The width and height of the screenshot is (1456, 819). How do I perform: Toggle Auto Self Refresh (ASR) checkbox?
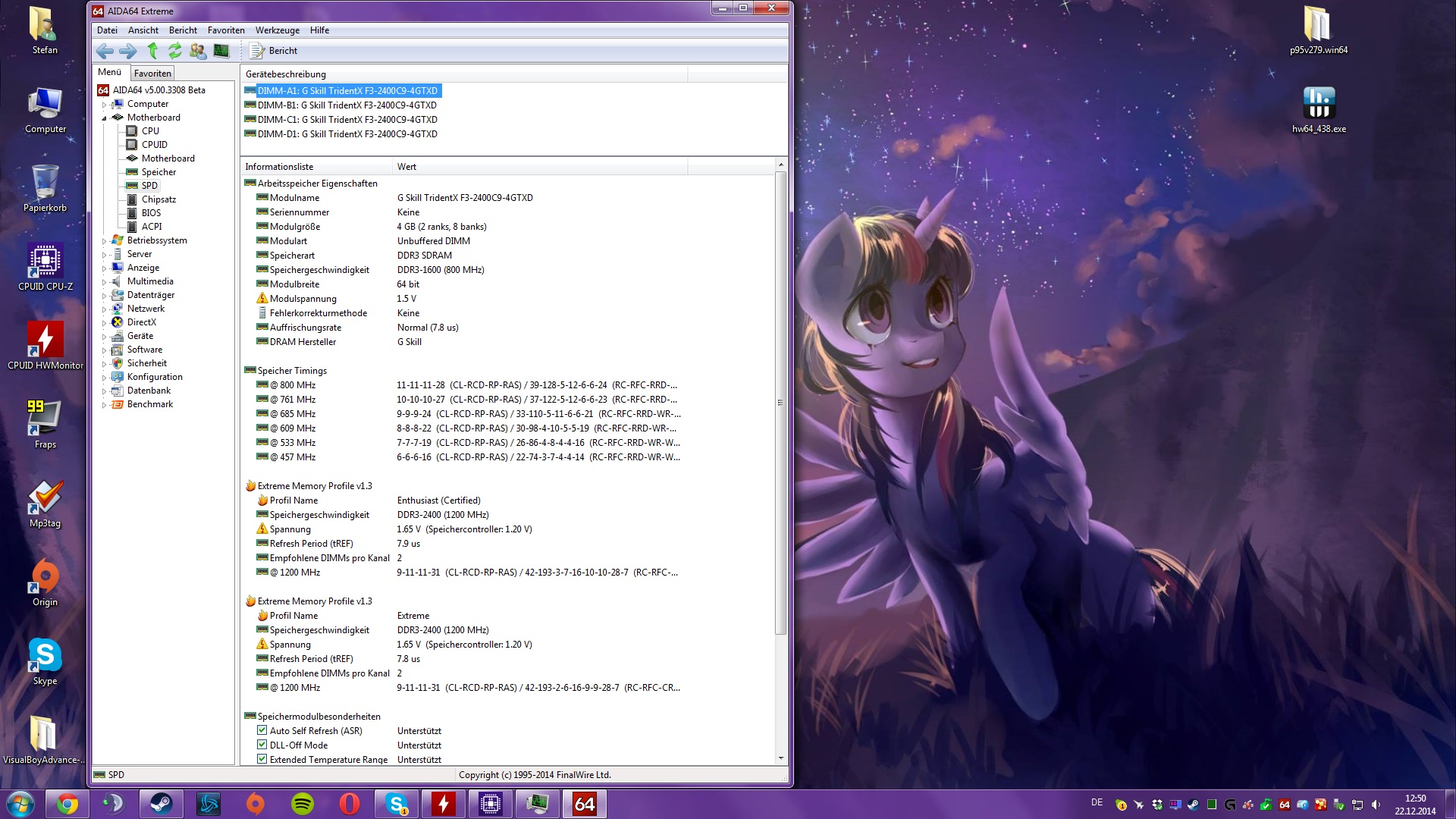(x=262, y=731)
